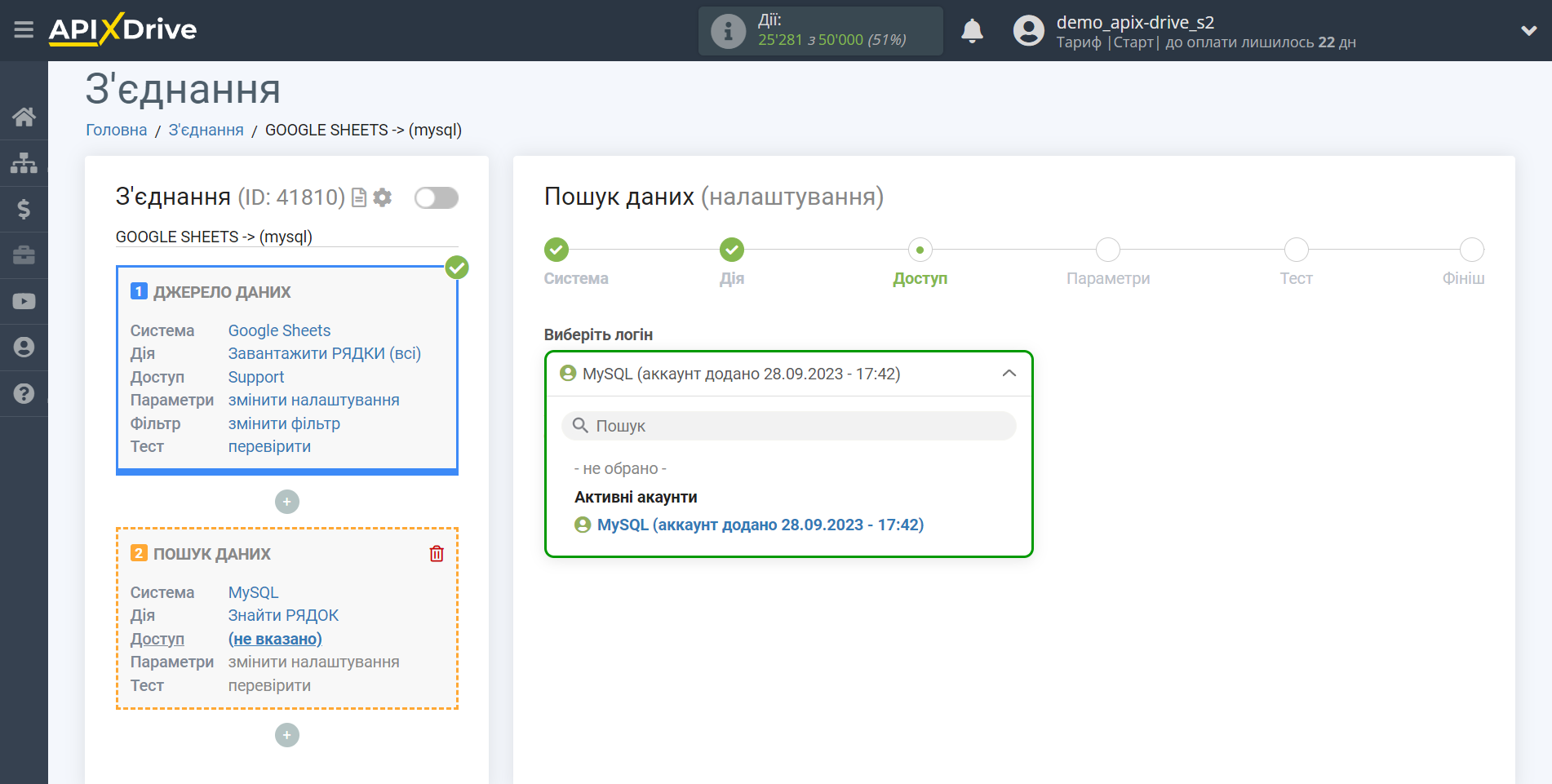This screenshot has width=1552, height=784.
Task: Click the ApiX-Drive logo
Action: tap(122, 29)
